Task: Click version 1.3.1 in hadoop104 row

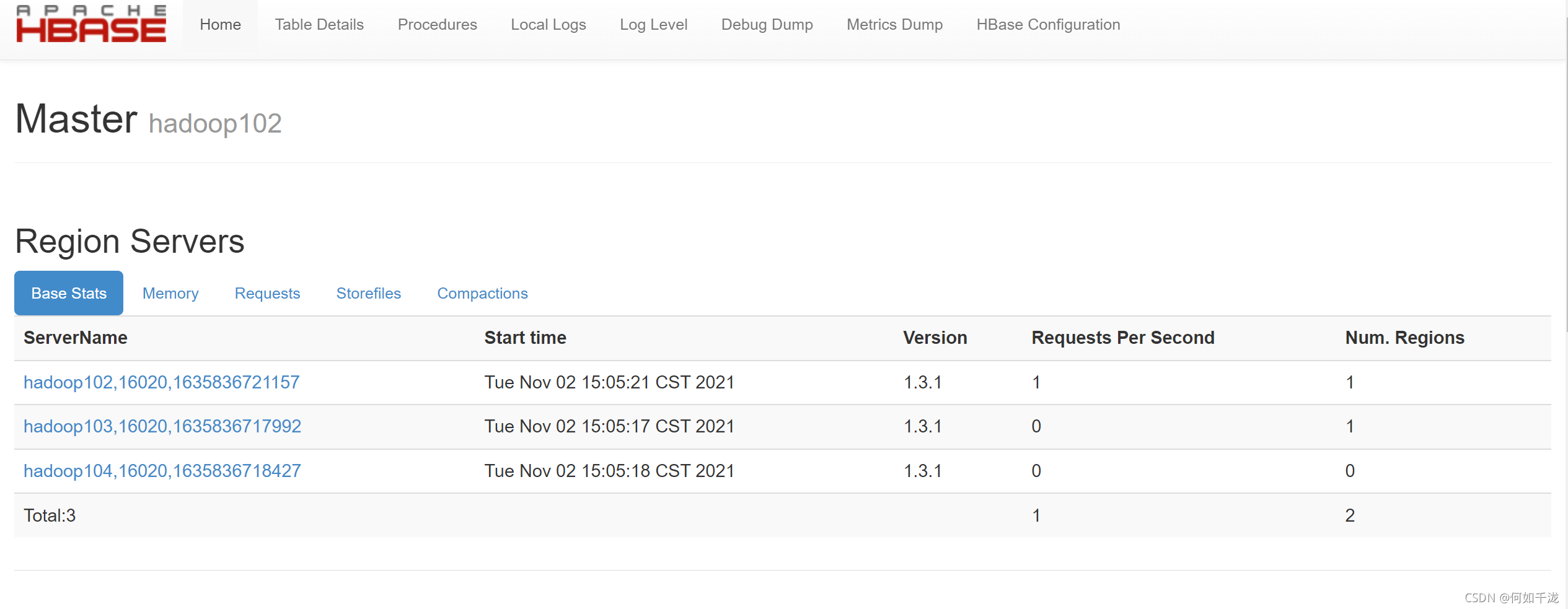Action: [922, 471]
